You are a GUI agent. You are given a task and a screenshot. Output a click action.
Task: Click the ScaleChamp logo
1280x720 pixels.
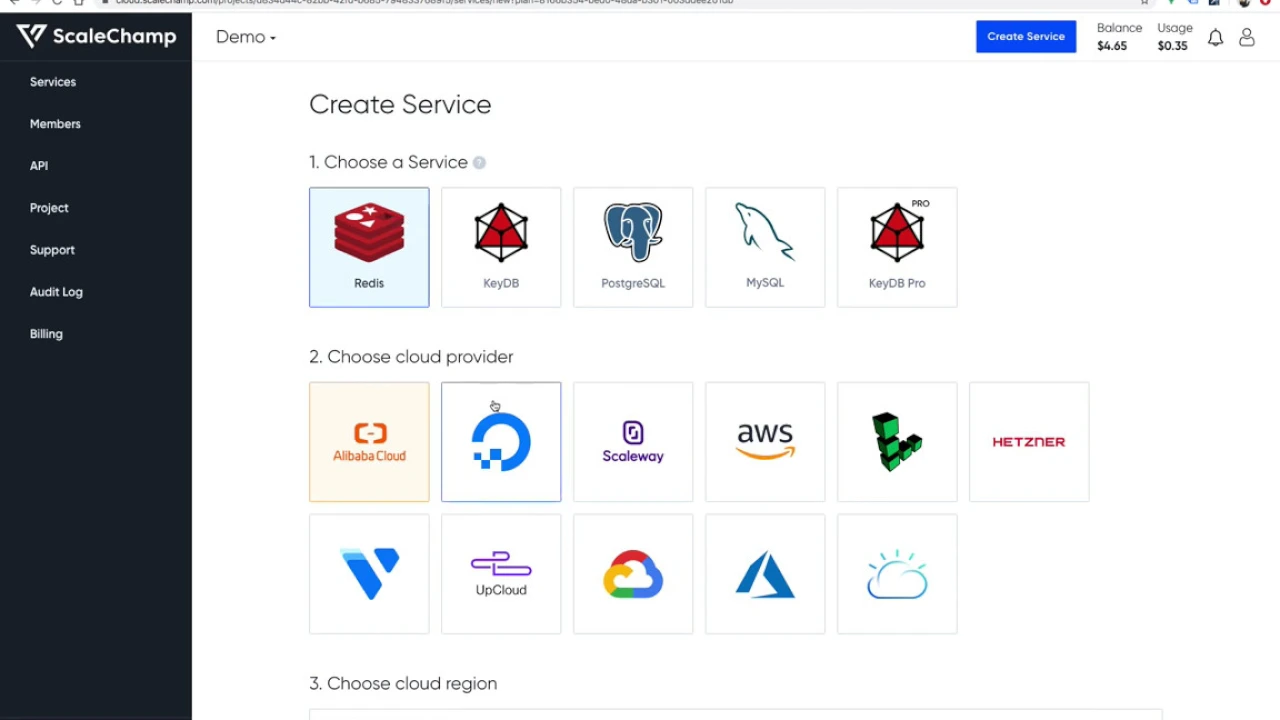tap(96, 37)
